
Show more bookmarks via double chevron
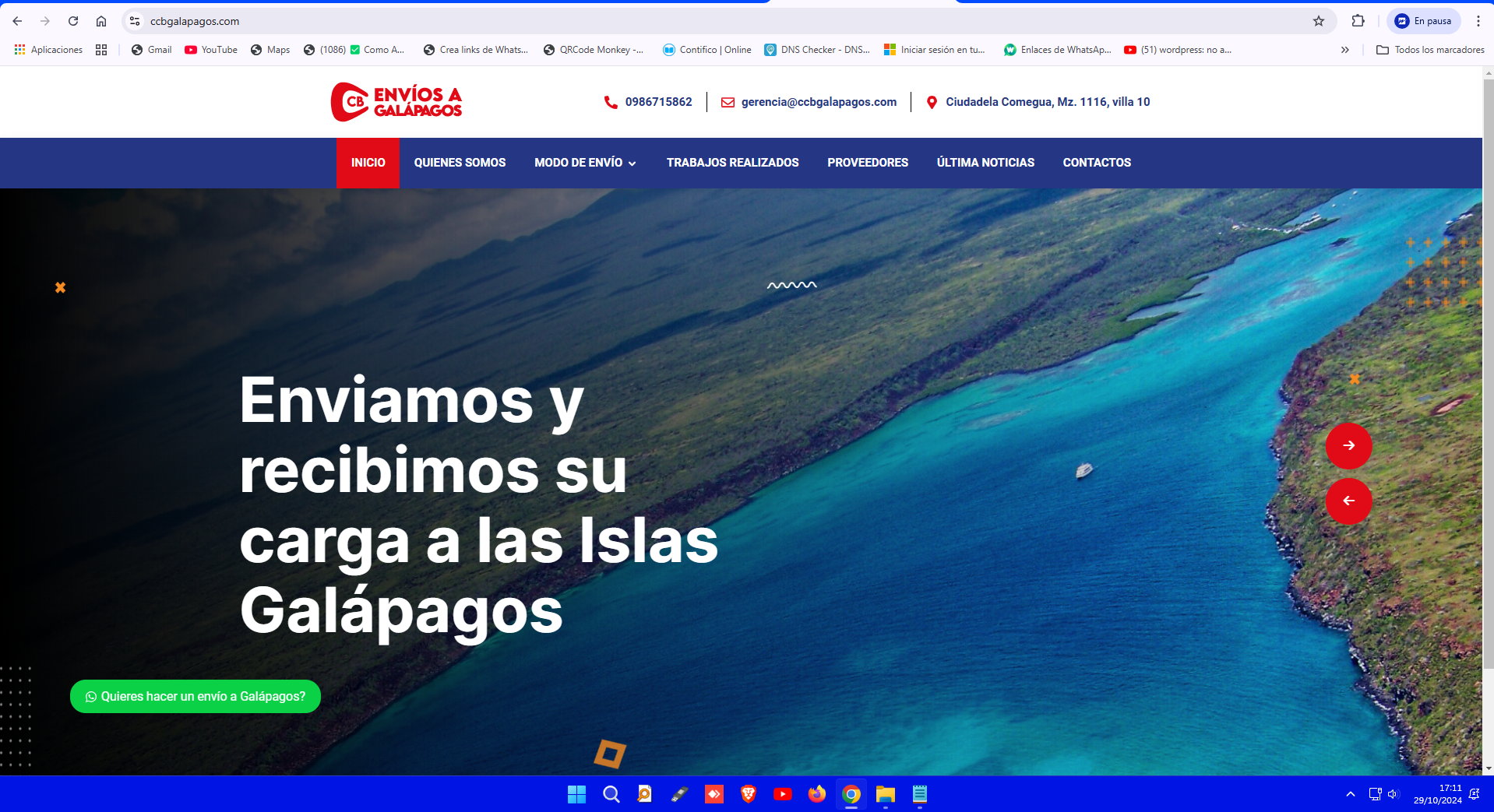pyautogui.click(x=1344, y=50)
